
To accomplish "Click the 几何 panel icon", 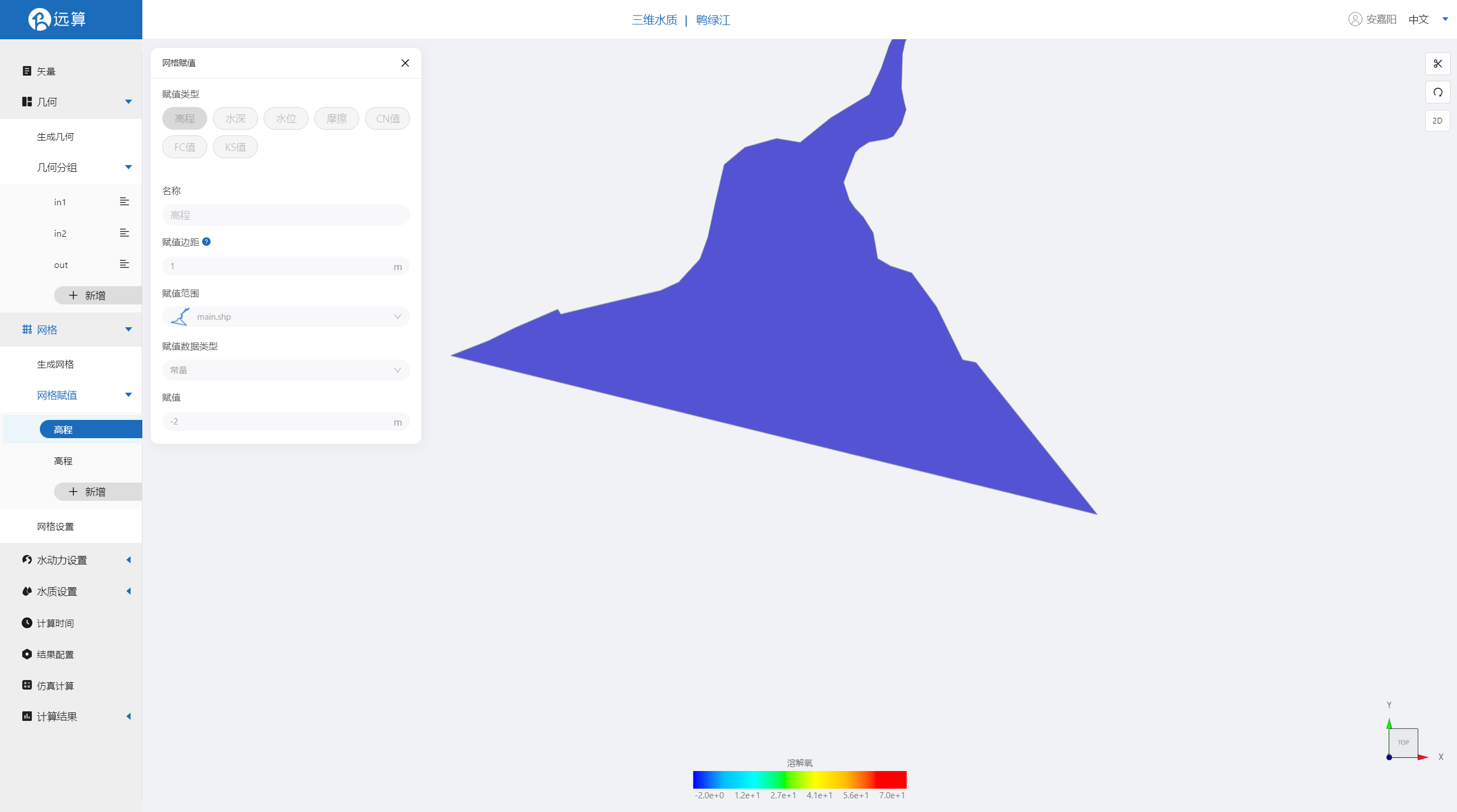I will coord(27,102).
